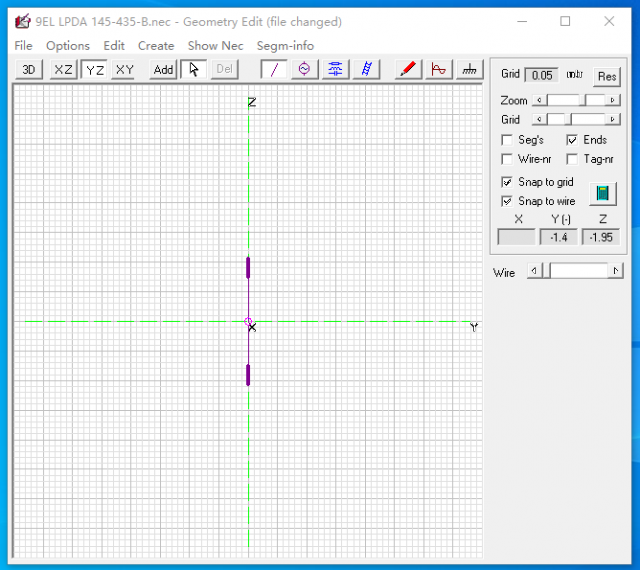Minimize the Geometry Edit window
This screenshot has height=570, width=640.
[x=522, y=21]
